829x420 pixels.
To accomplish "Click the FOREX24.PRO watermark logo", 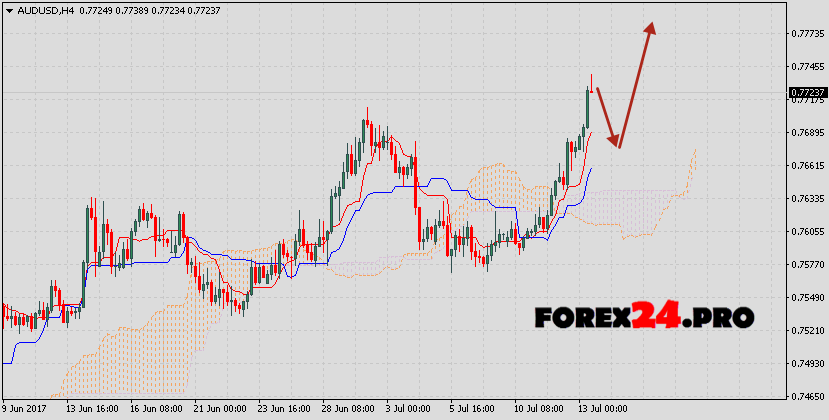I will click(644, 318).
